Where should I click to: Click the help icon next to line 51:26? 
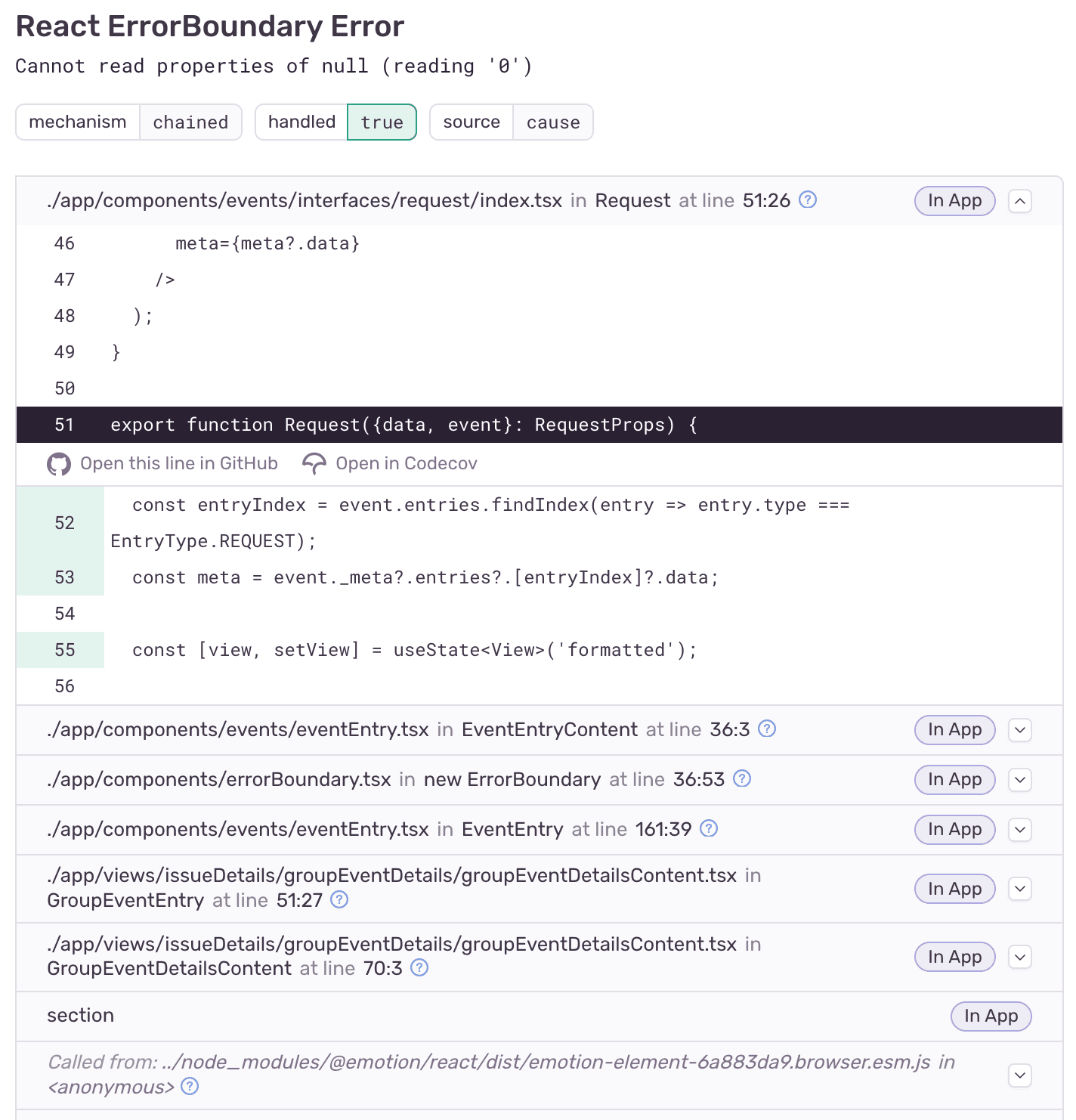tap(807, 200)
